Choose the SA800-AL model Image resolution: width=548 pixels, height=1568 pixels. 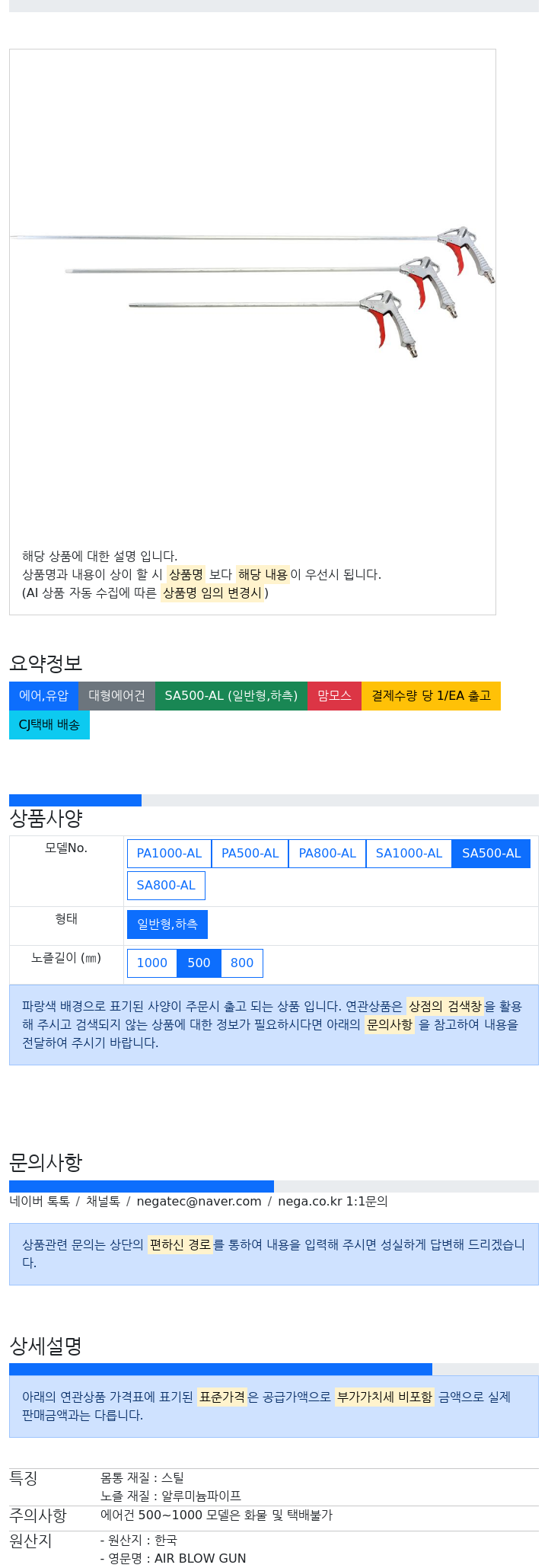click(166, 886)
